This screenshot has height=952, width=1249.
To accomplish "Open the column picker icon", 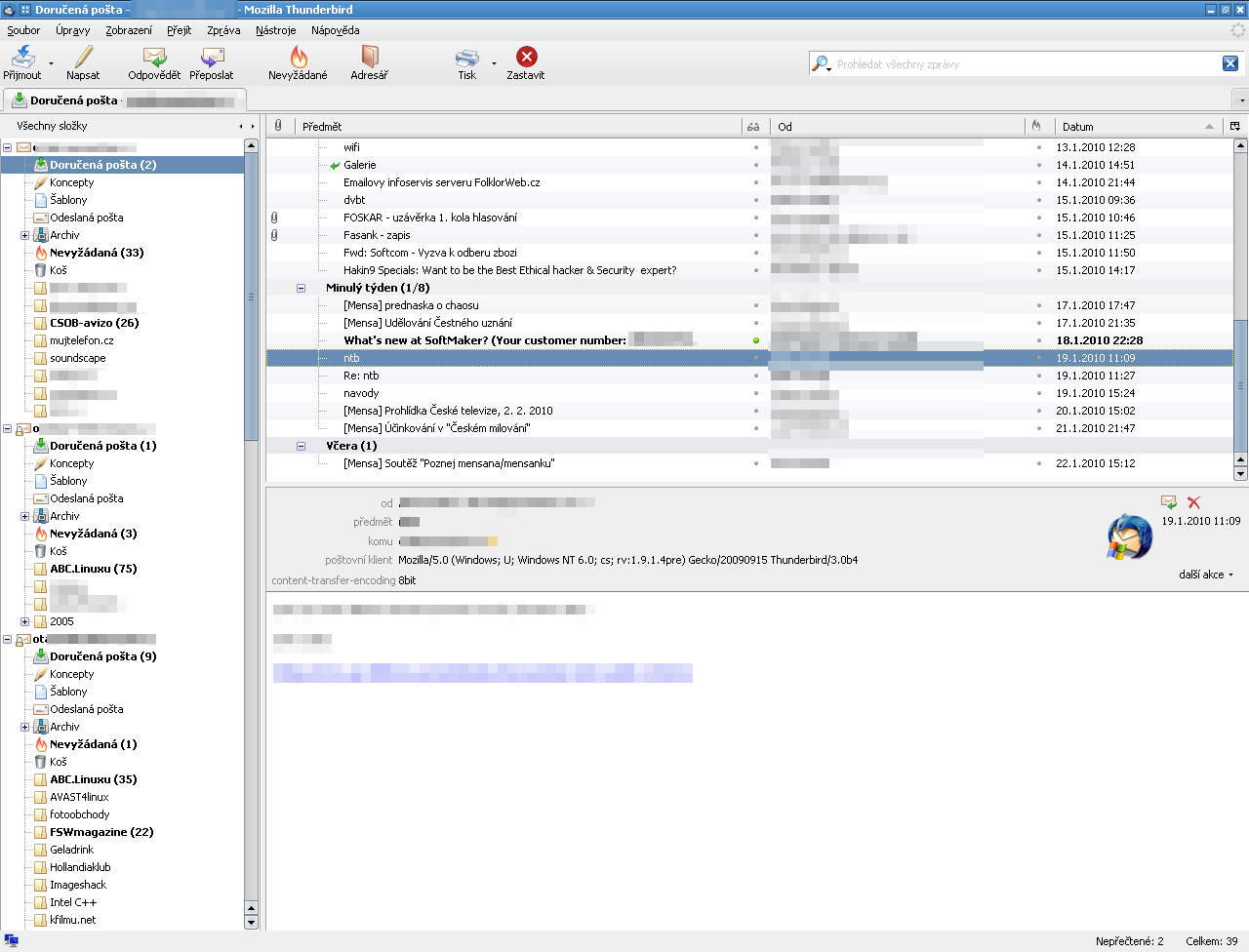I will click(1235, 126).
